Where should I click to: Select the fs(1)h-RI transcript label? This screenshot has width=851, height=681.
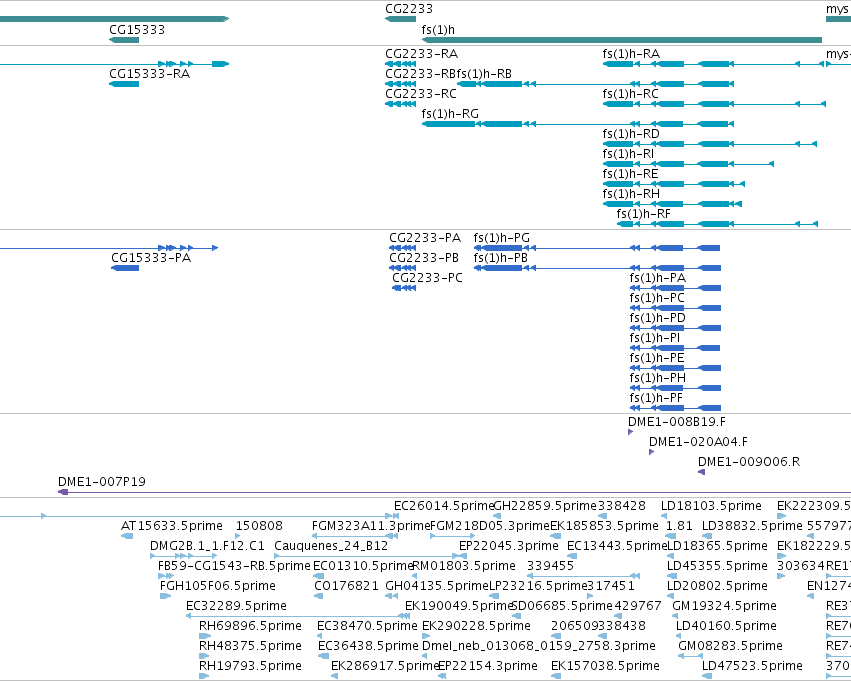pyautogui.click(x=628, y=154)
